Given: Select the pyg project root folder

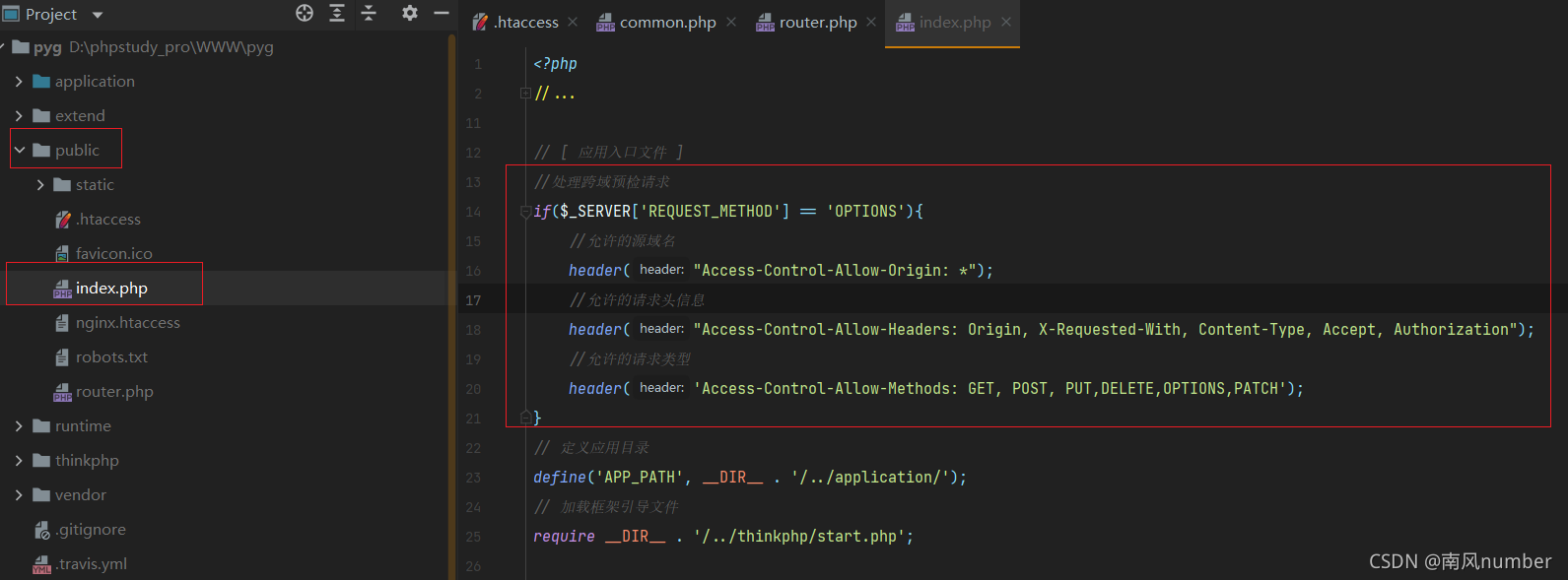Looking at the screenshot, I should (47, 47).
